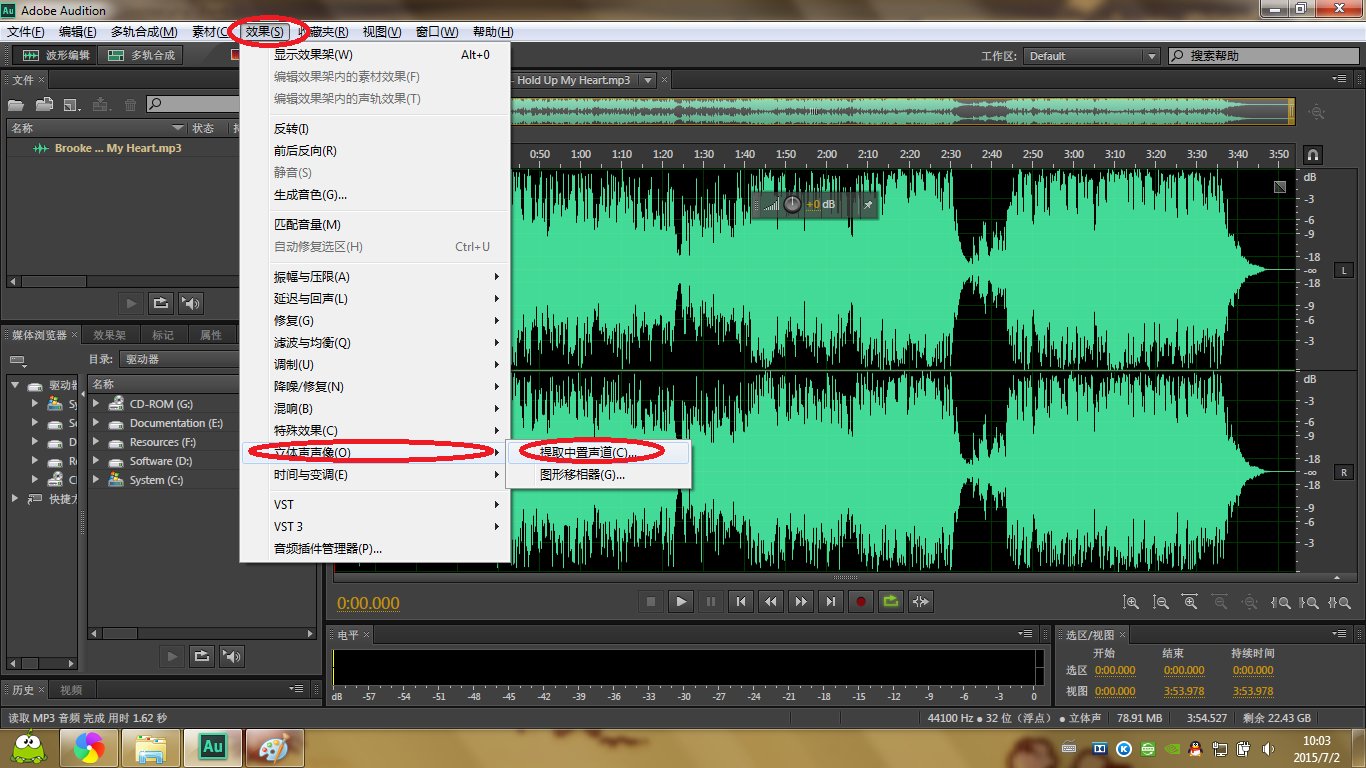Viewport: 1366px width, 768px height.
Task: Toggle the left channel L button
Action: pos(1344,271)
